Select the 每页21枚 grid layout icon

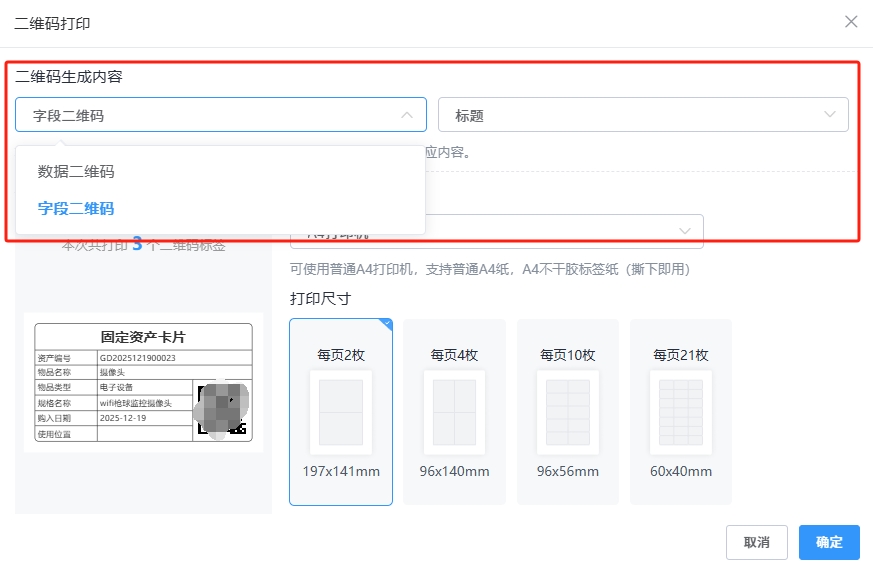pos(680,412)
